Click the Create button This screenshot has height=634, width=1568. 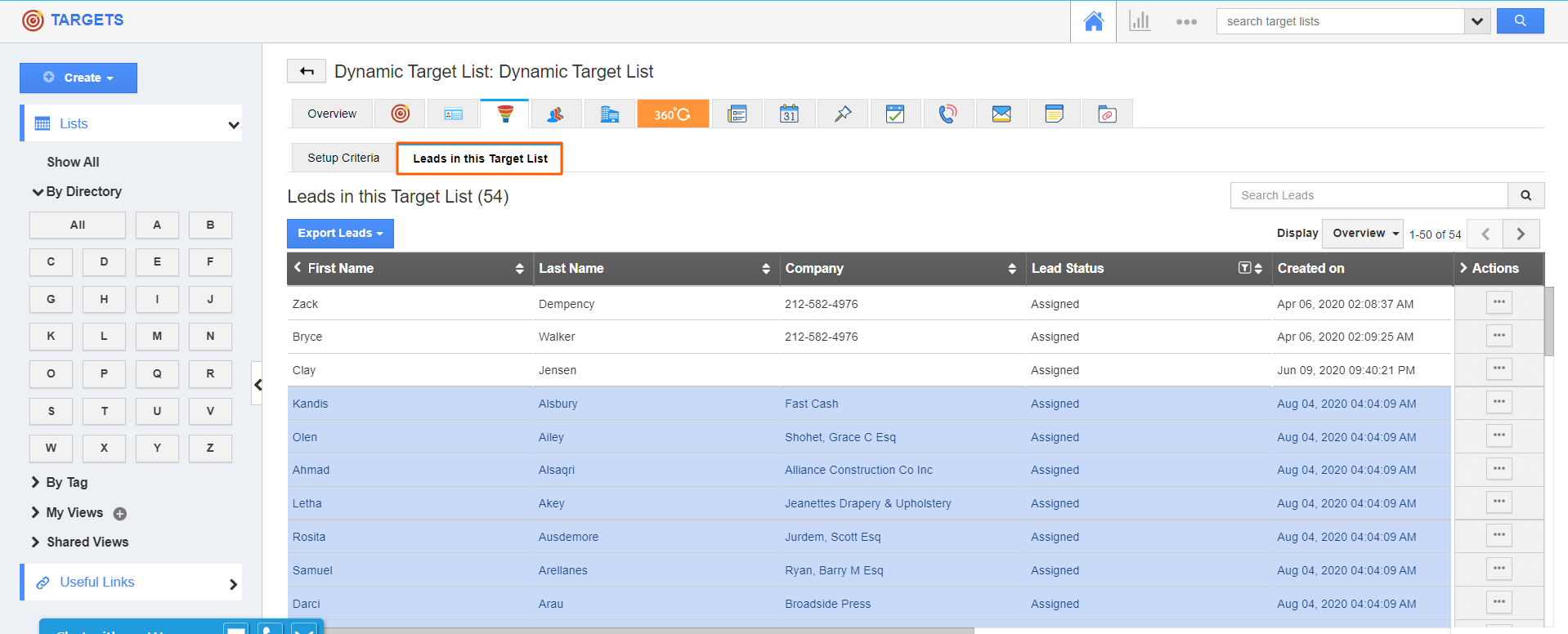point(78,78)
